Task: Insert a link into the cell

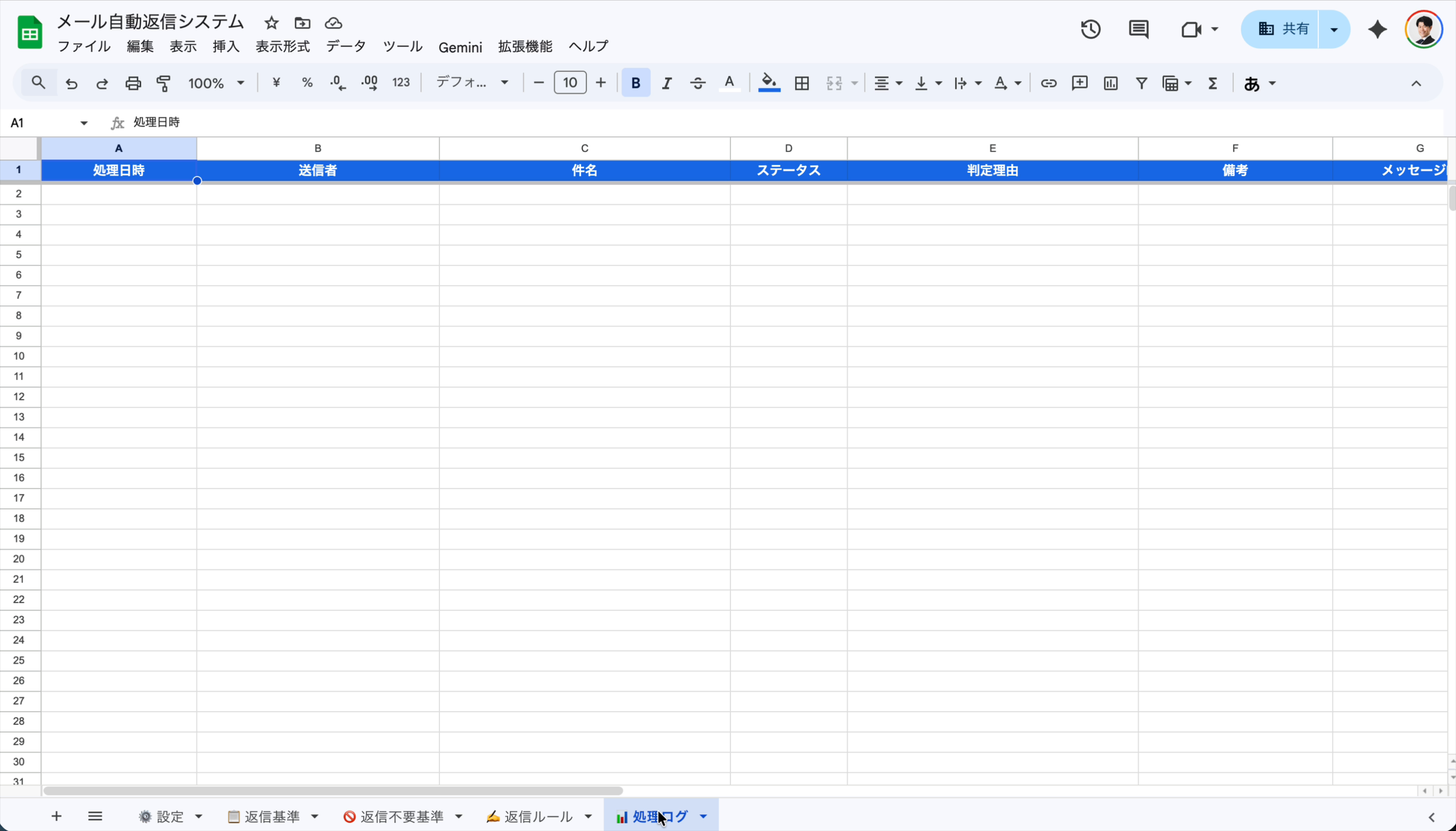Action: pyautogui.click(x=1049, y=83)
